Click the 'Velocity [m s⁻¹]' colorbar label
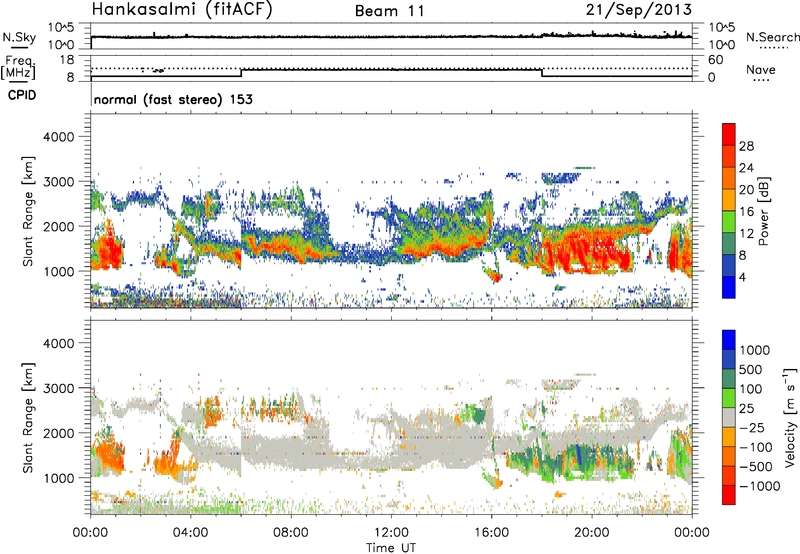 click(x=790, y=417)
